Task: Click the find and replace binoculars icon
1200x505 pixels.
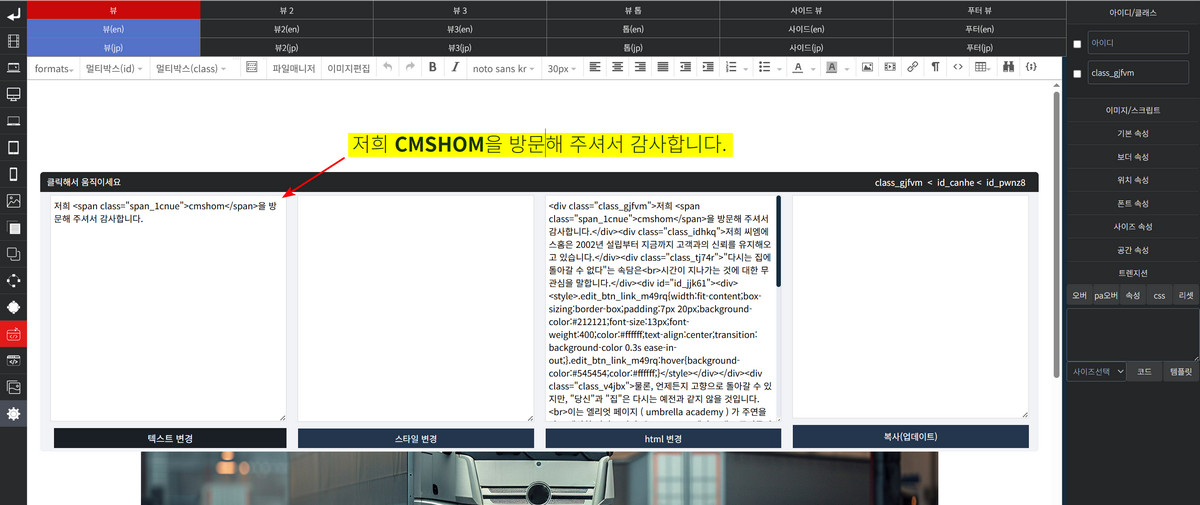Action: pyautogui.click(x=1008, y=68)
